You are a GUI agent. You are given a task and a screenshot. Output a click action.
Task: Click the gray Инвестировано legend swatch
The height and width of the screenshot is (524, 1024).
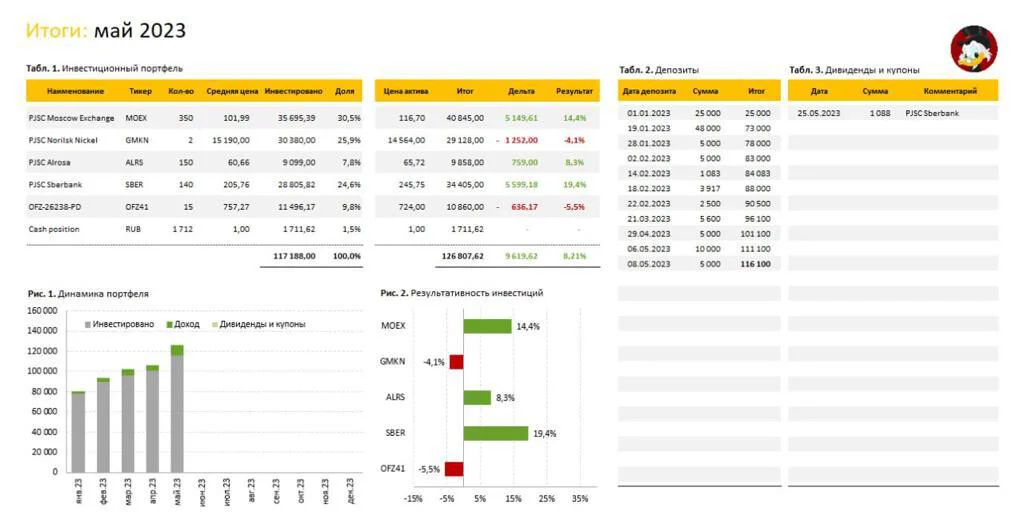(88, 325)
